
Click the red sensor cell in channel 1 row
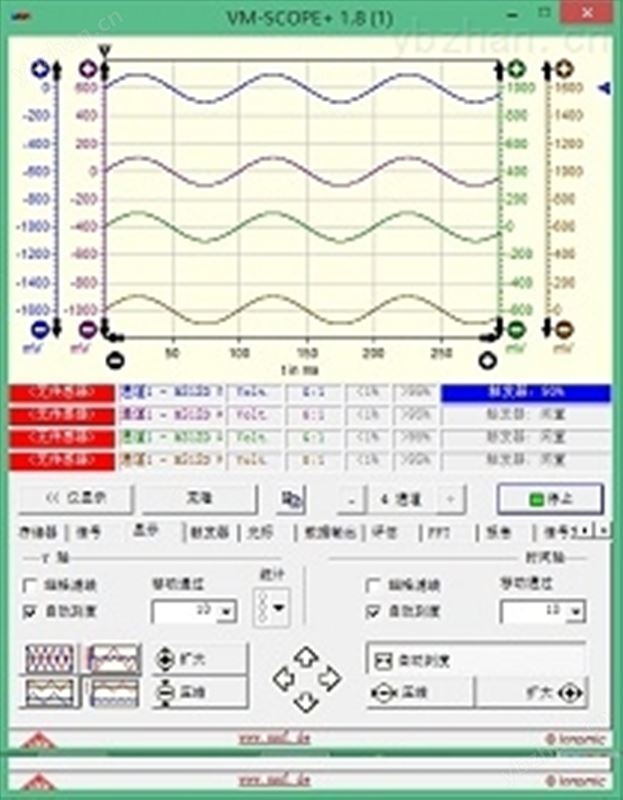[x=62, y=392]
